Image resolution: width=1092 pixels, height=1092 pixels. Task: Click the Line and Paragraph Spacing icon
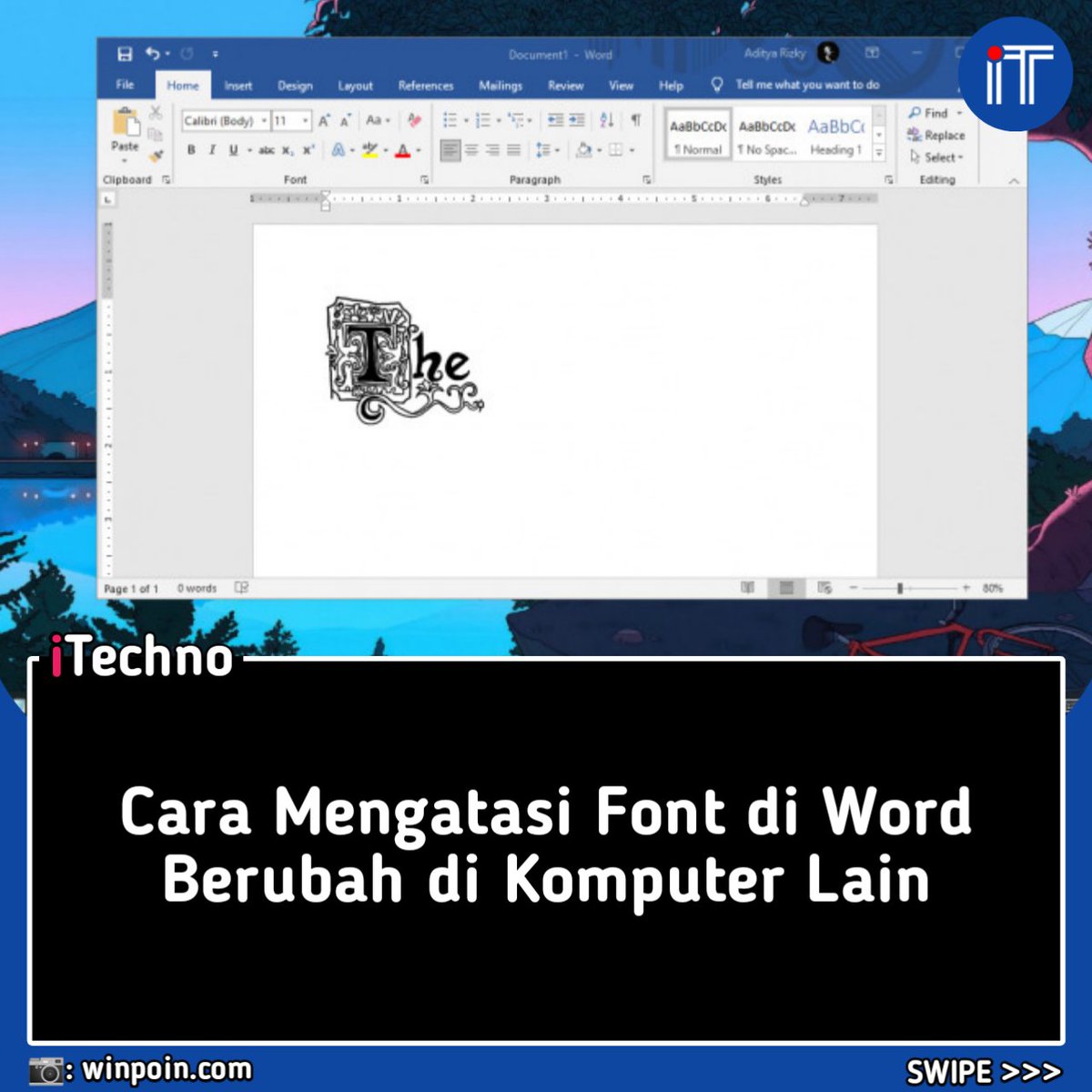tap(543, 150)
